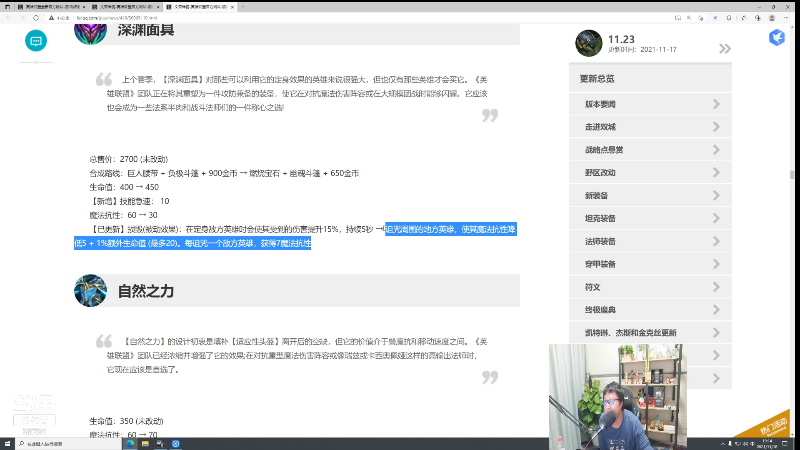
Task: Click the 自然之力 heading text
Action: click(146, 291)
